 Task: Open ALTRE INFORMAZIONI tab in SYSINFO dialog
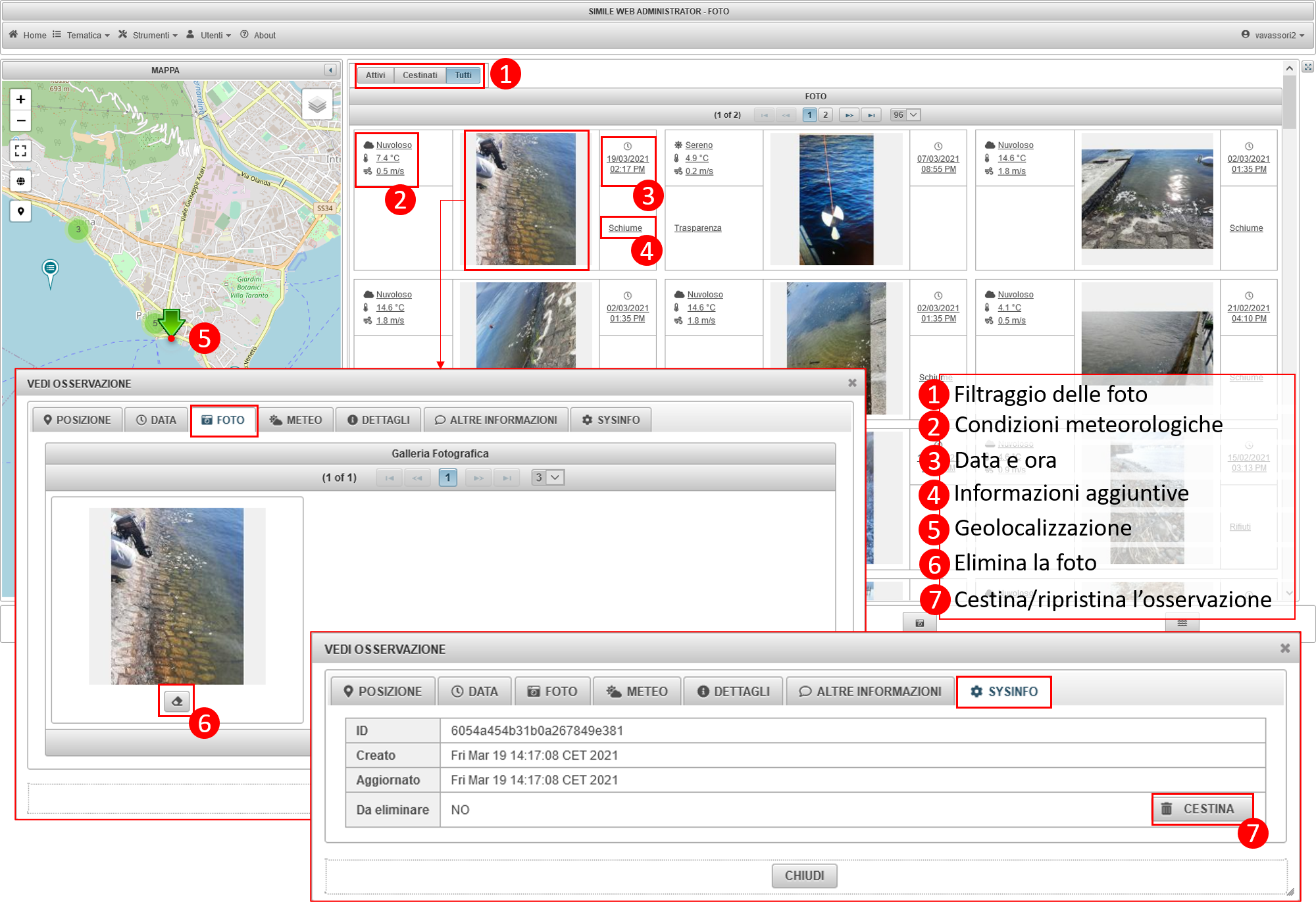tap(870, 691)
